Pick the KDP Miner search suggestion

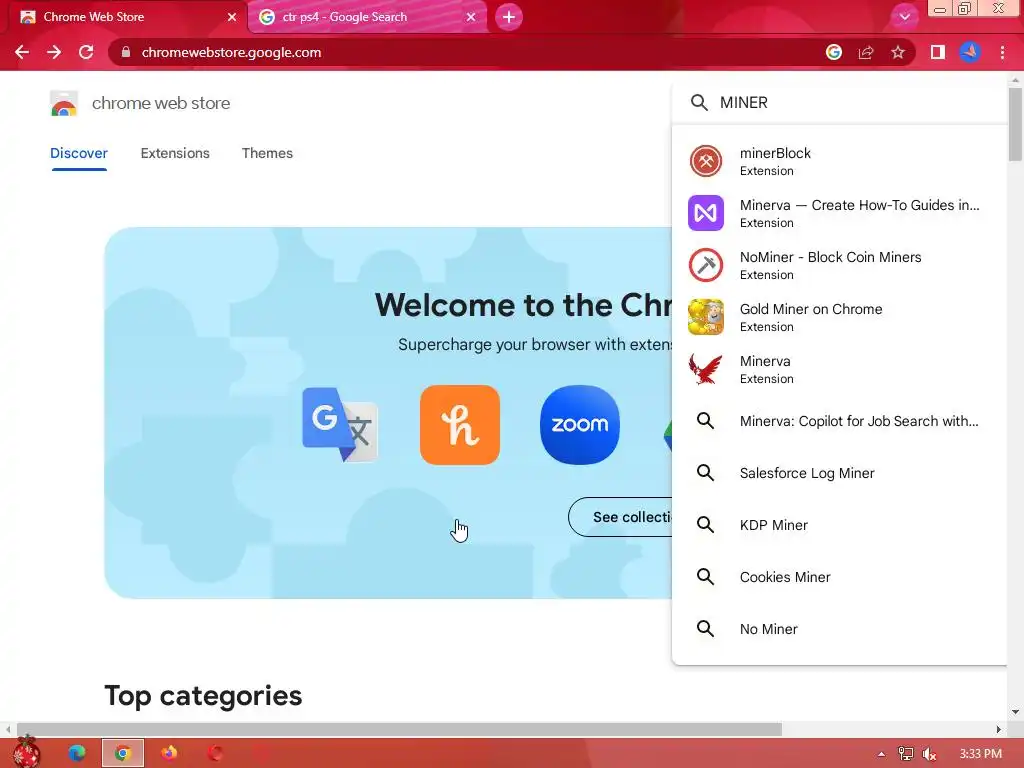click(x=840, y=525)
